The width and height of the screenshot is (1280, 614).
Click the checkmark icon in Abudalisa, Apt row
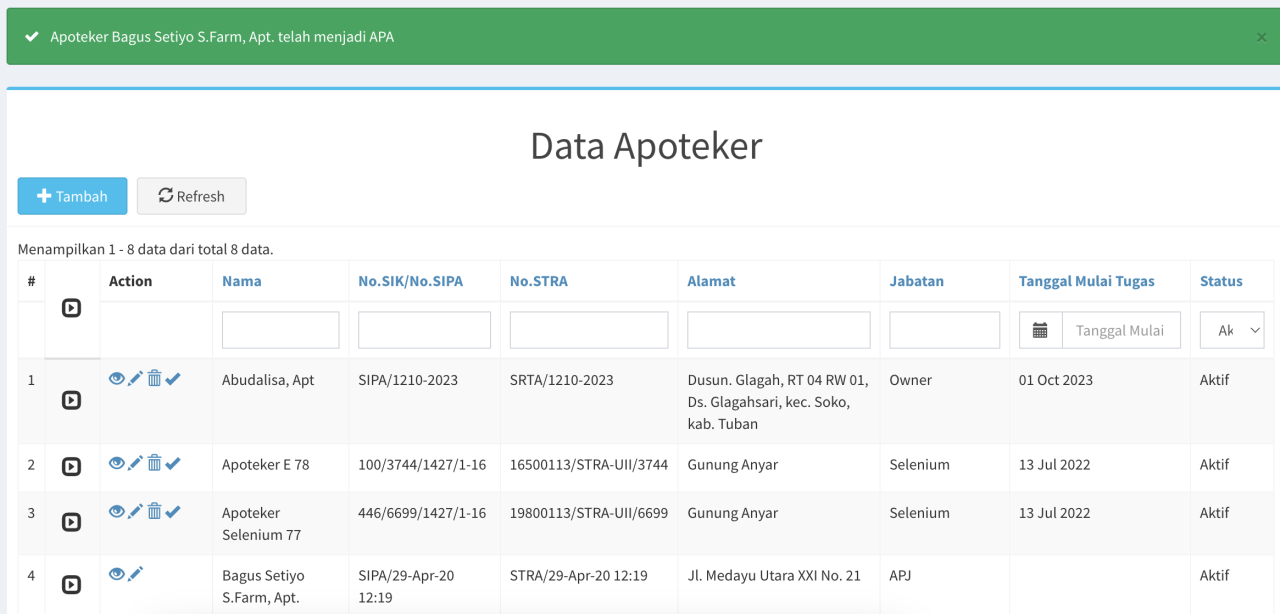point(173,379)
